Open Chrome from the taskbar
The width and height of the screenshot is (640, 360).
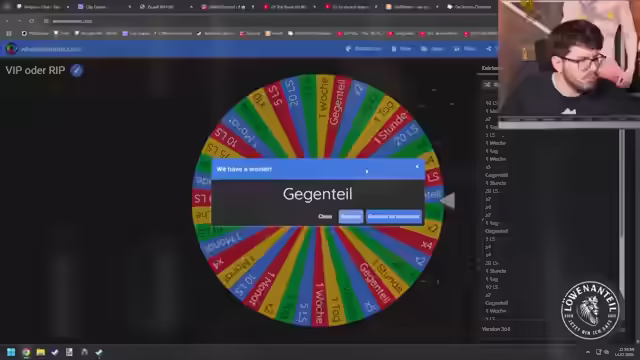26,352
